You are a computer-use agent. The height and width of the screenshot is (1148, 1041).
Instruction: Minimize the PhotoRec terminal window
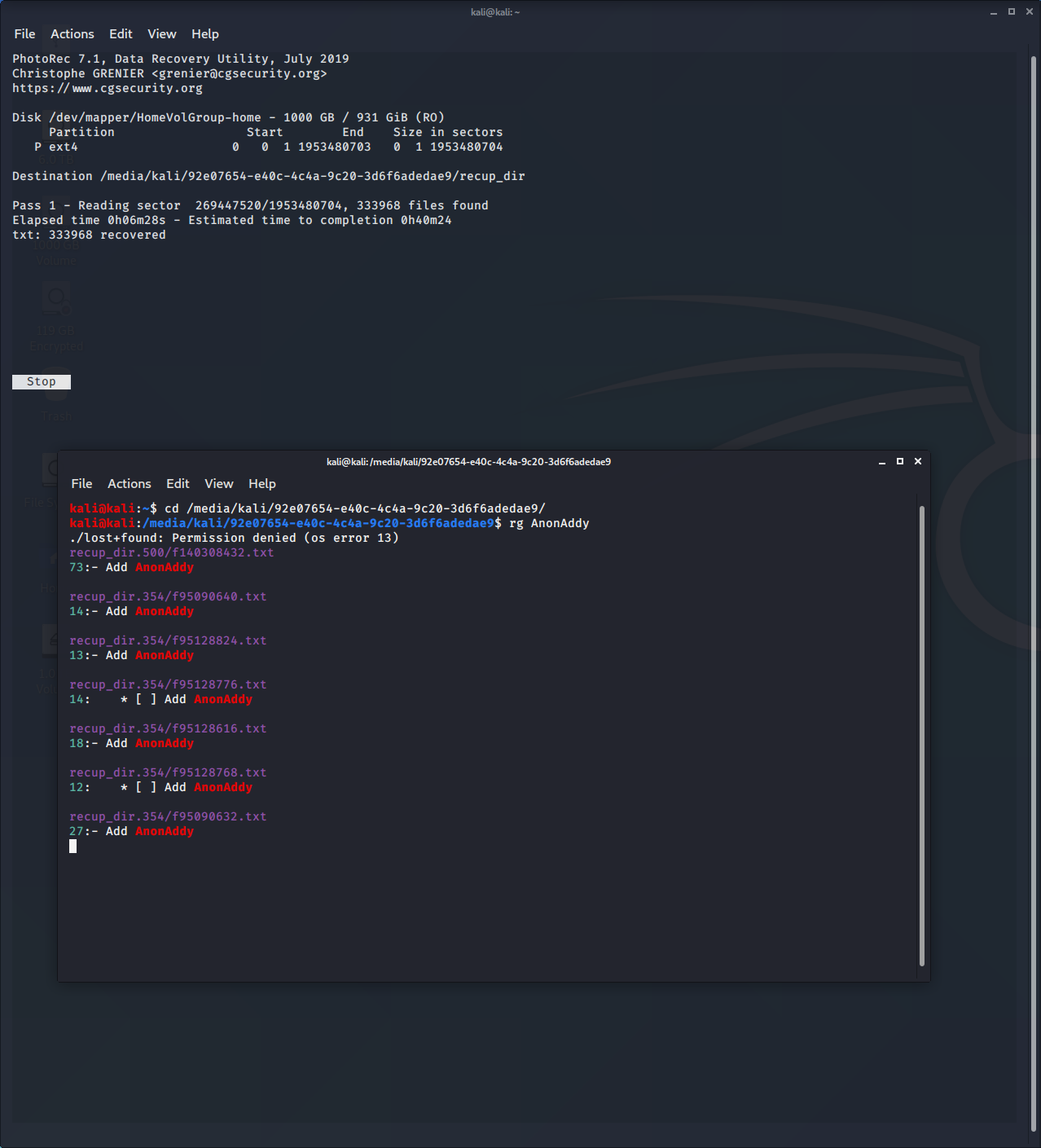(x=994, y=11)
